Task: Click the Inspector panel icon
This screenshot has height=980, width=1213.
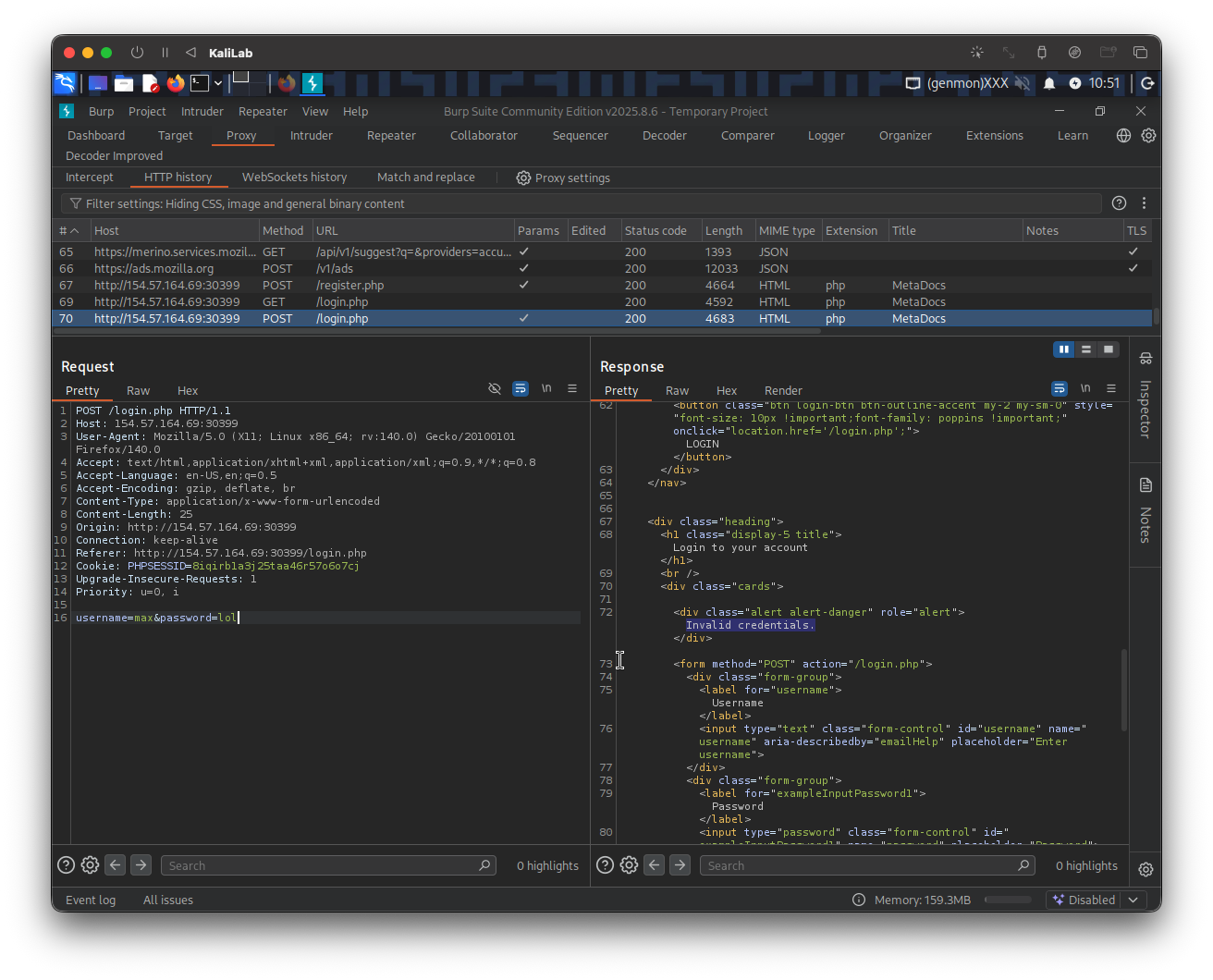Action: 1146,359
